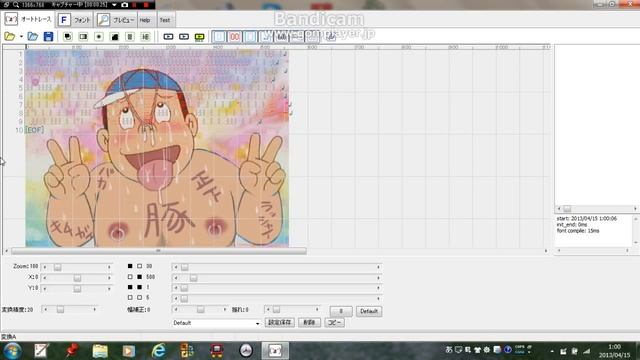Toggle the black square next to value 500
The height and width of the screenshot is (360, 640).
click(140, 277)
